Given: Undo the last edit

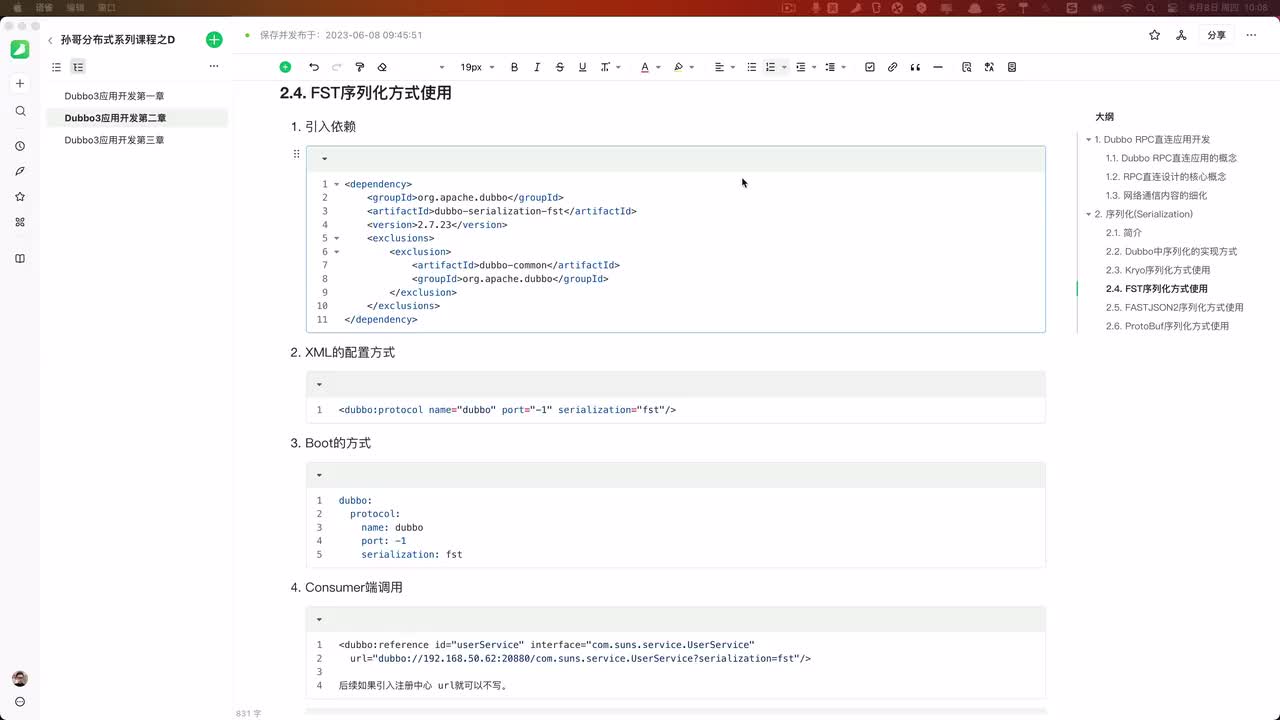Looking at the screenshot, I should (x=314, y=67).
